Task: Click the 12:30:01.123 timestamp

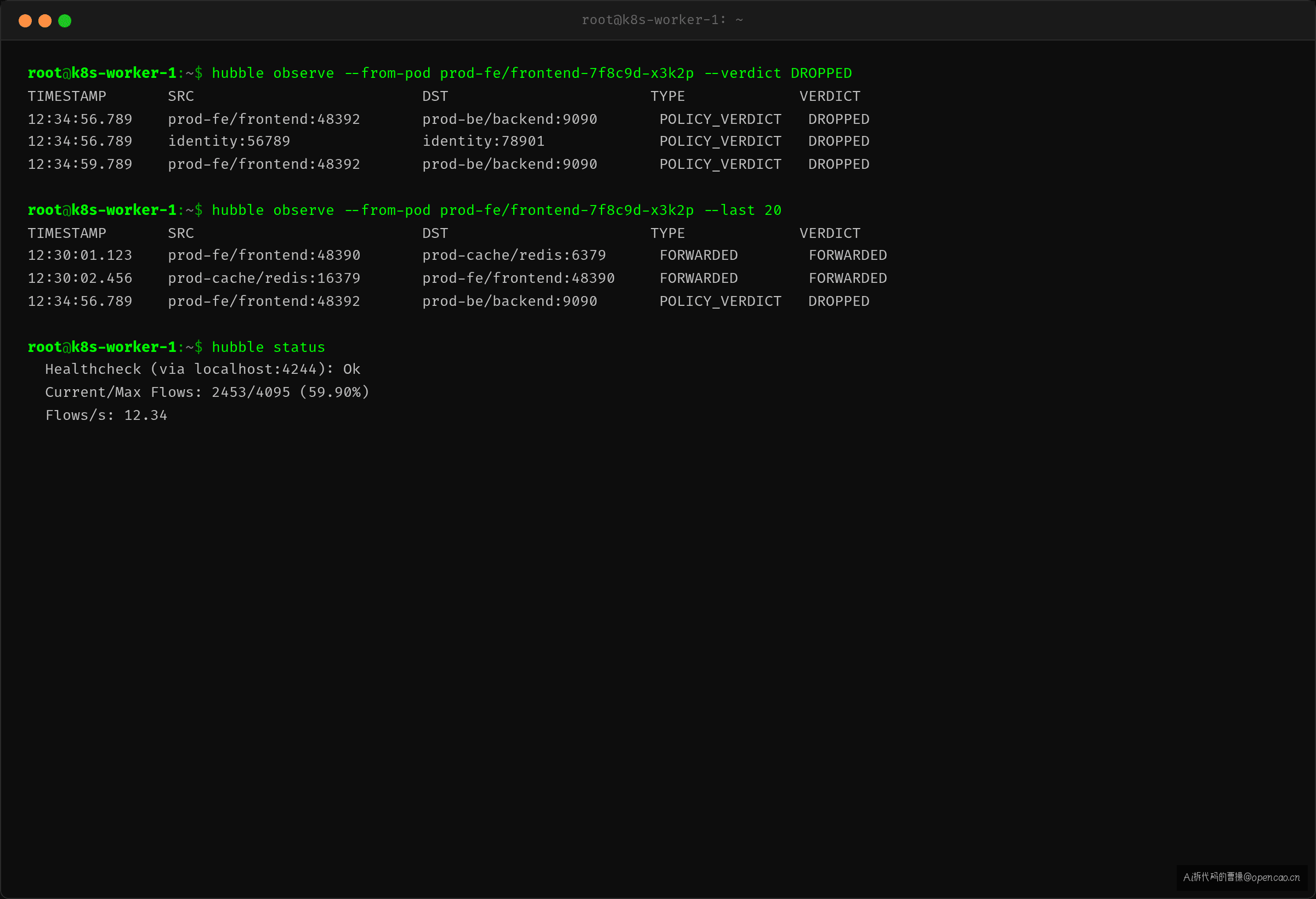Action: 80,255
